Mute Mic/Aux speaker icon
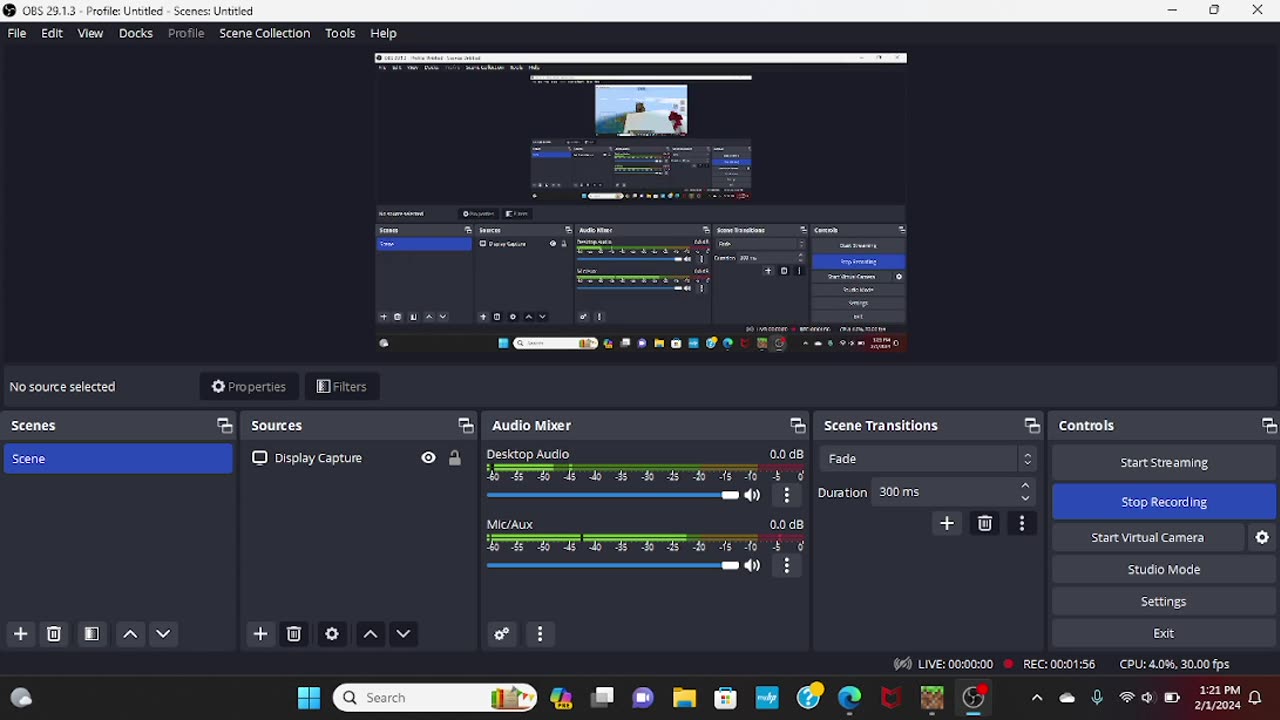The width and height of the screenshot is (1280, 720). click(752, 566)
